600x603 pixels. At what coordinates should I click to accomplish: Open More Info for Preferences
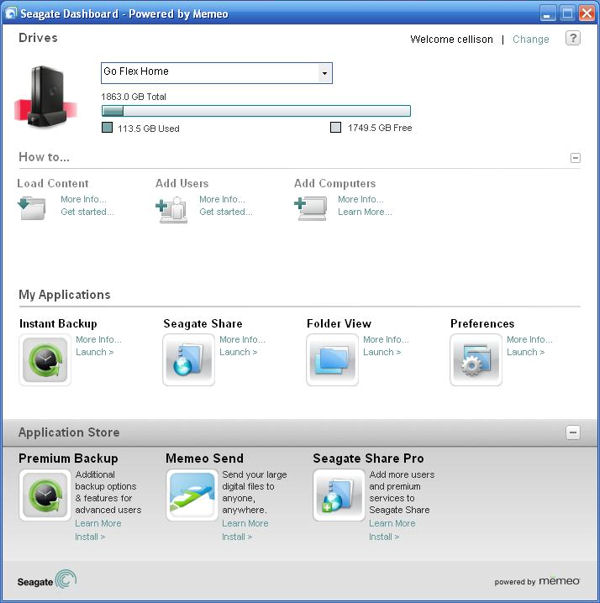(x=529, y=340)
